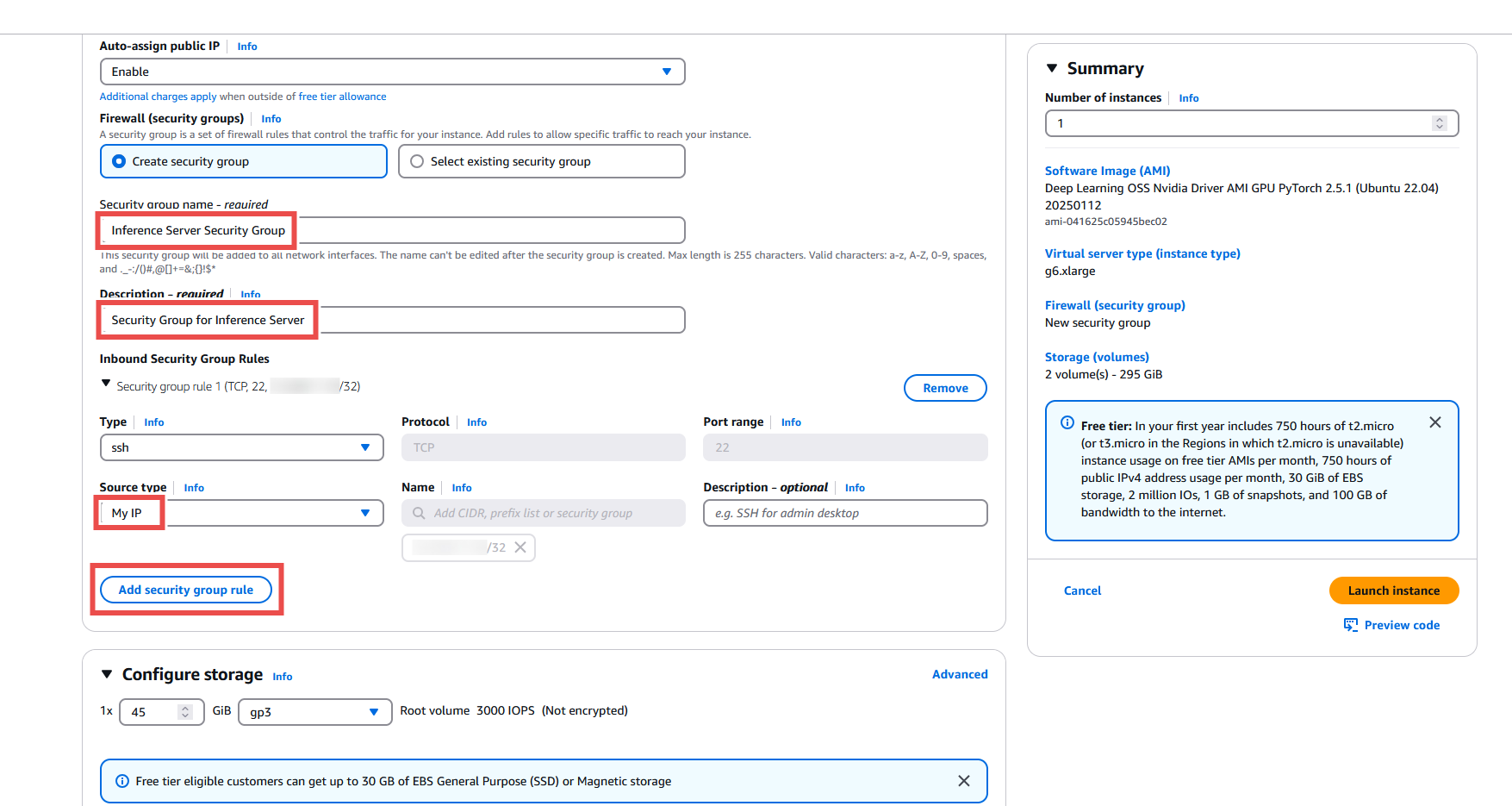Remove the IP CIDR chip ending in /32

click(x=520, y=547)
